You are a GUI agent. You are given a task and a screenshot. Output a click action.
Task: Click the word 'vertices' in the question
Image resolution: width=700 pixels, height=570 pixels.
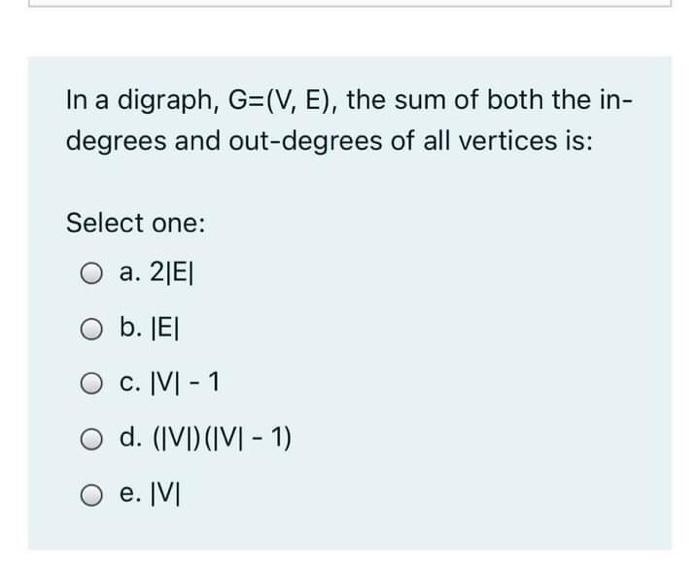(508, 141)
